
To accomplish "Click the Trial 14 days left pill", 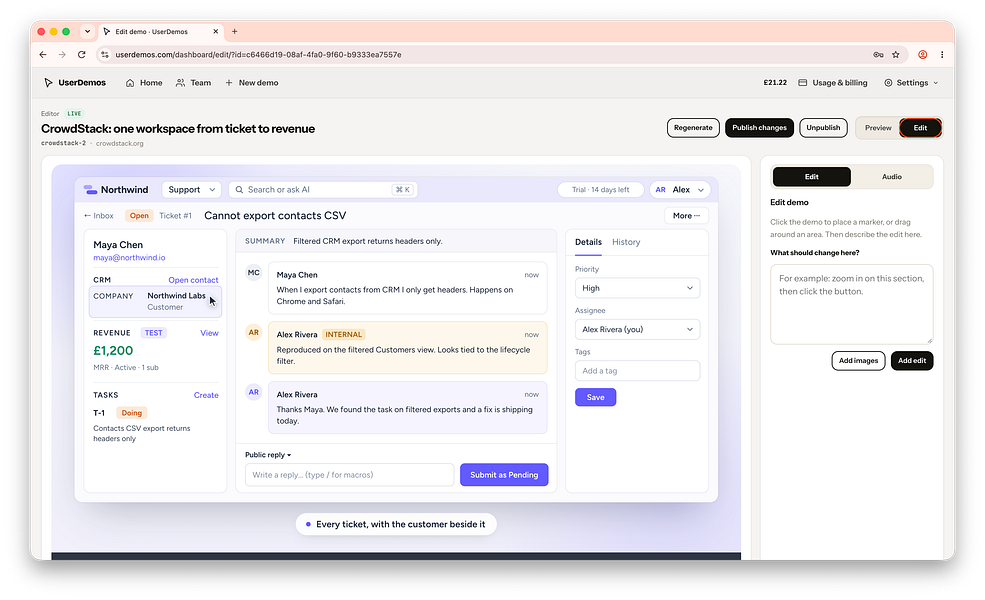I will pyautogui.click(x=601, y=190).
